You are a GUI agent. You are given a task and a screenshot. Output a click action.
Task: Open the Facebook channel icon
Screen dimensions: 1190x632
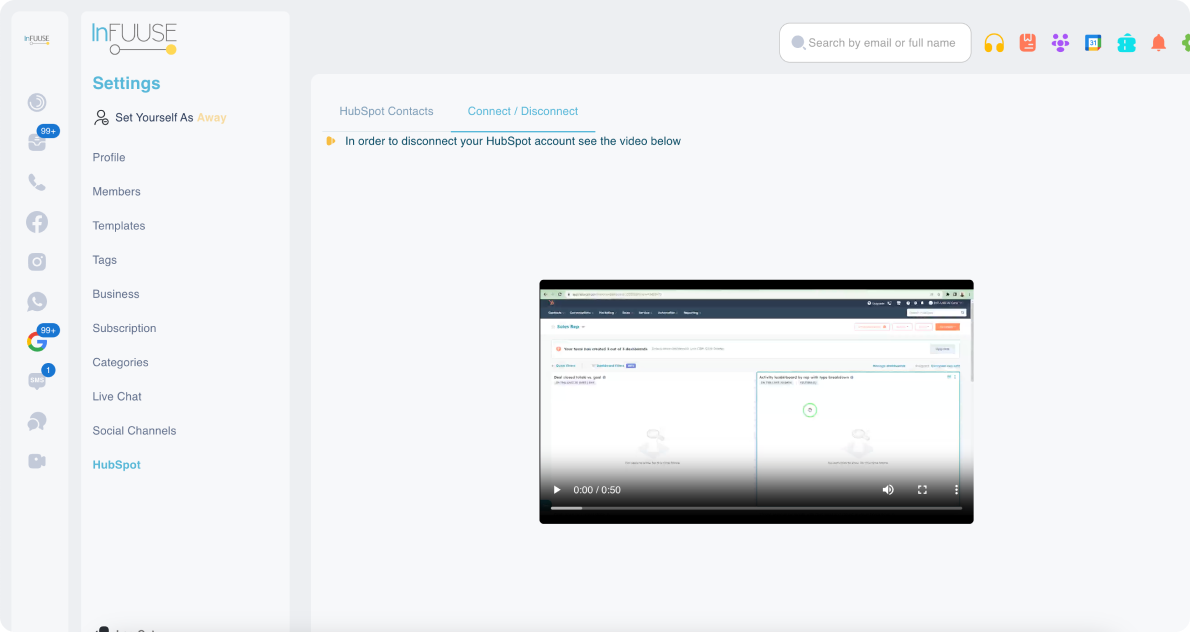[36, 222]
